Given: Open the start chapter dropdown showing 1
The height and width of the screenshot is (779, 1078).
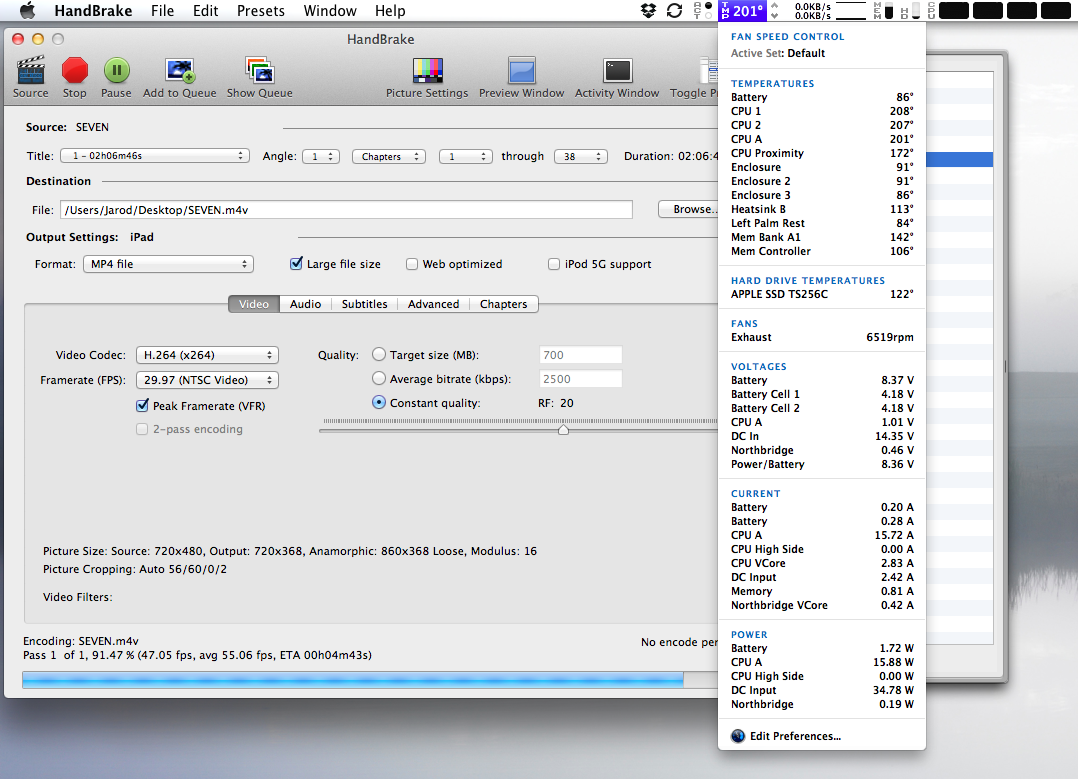Looking at the screenshot, I should click(x=465, y=156).
